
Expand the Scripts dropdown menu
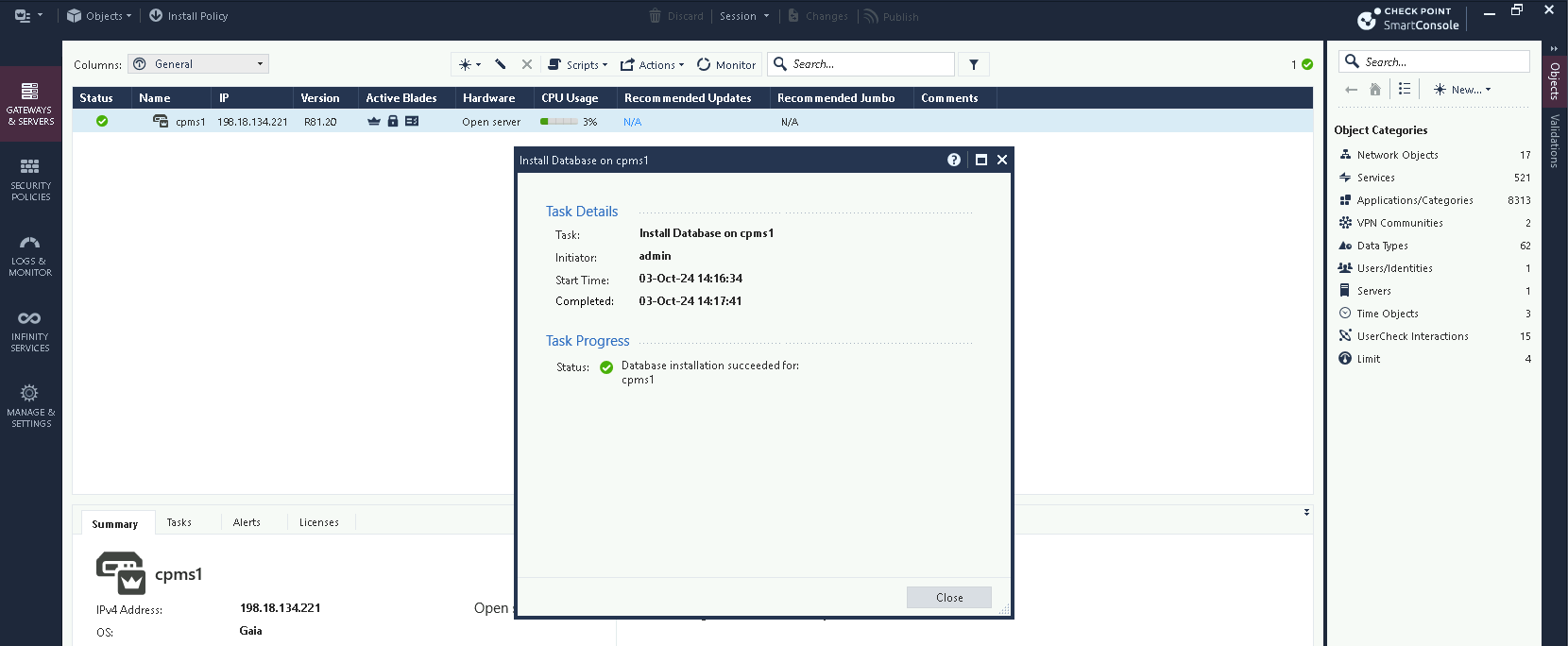pos(578,64)
